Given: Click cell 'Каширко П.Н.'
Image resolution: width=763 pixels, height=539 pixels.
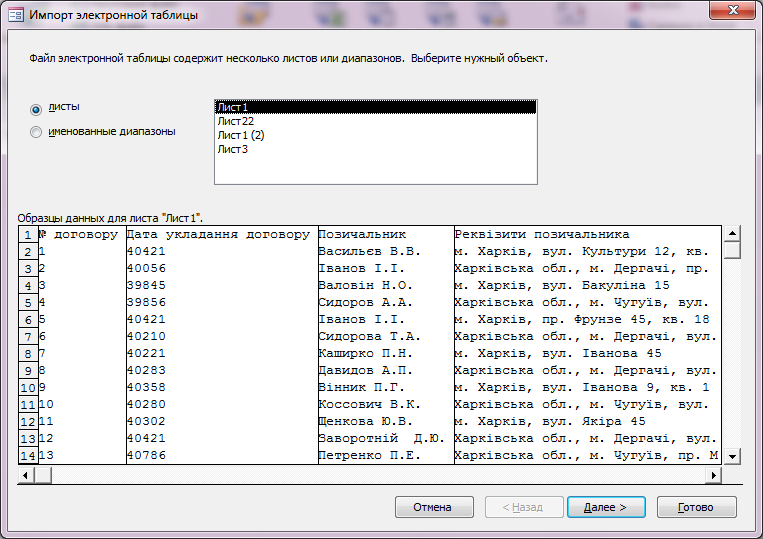Looking at the screenshot, I should pos(386,354).
